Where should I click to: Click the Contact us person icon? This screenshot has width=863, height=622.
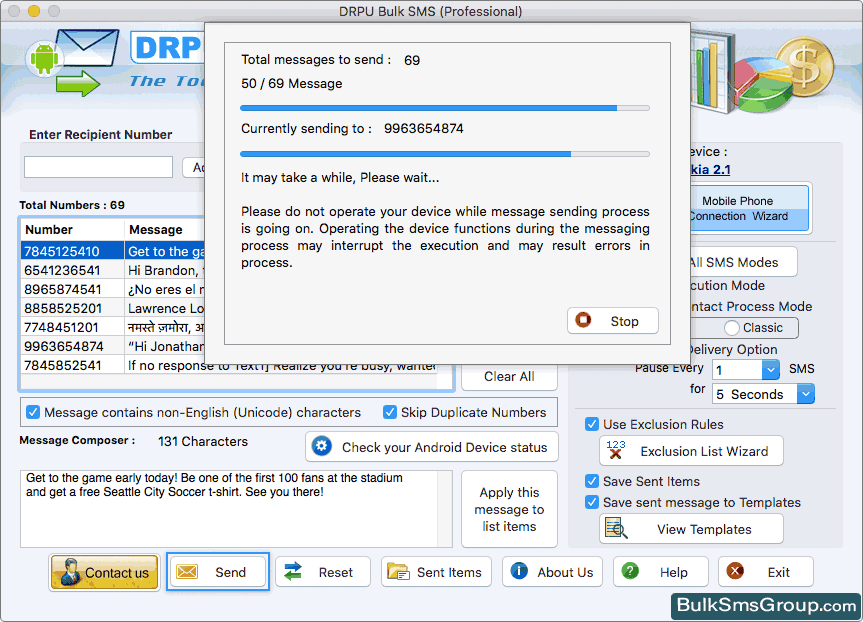click(70, 572)
